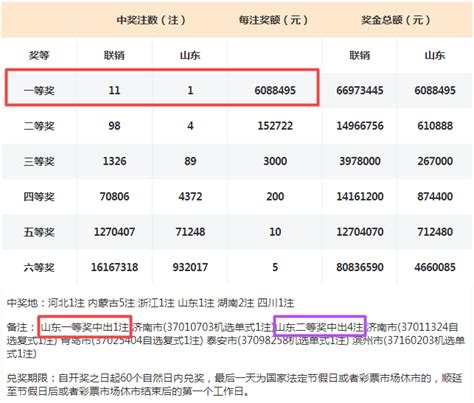474x403 pixels.
Task: Click fourth prize count 70806
Action: pos(114,196)
